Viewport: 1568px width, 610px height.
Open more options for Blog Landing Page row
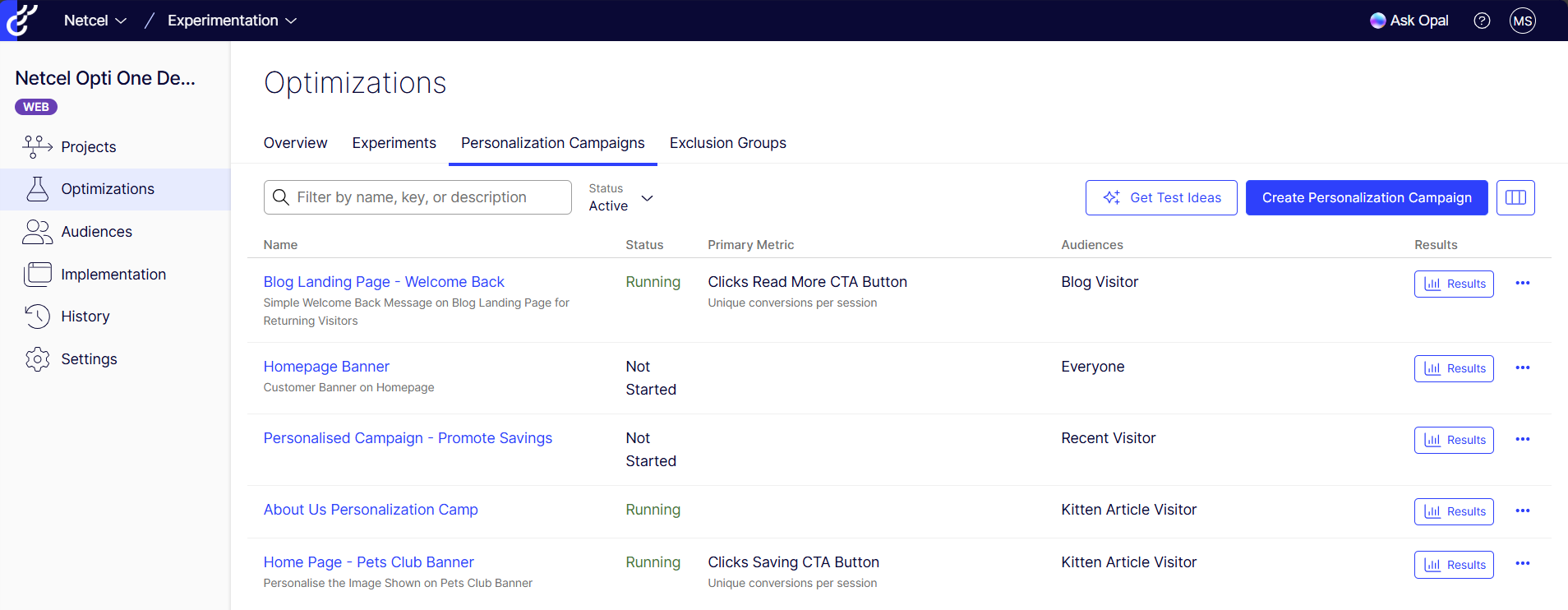(x=1523, y=283)
